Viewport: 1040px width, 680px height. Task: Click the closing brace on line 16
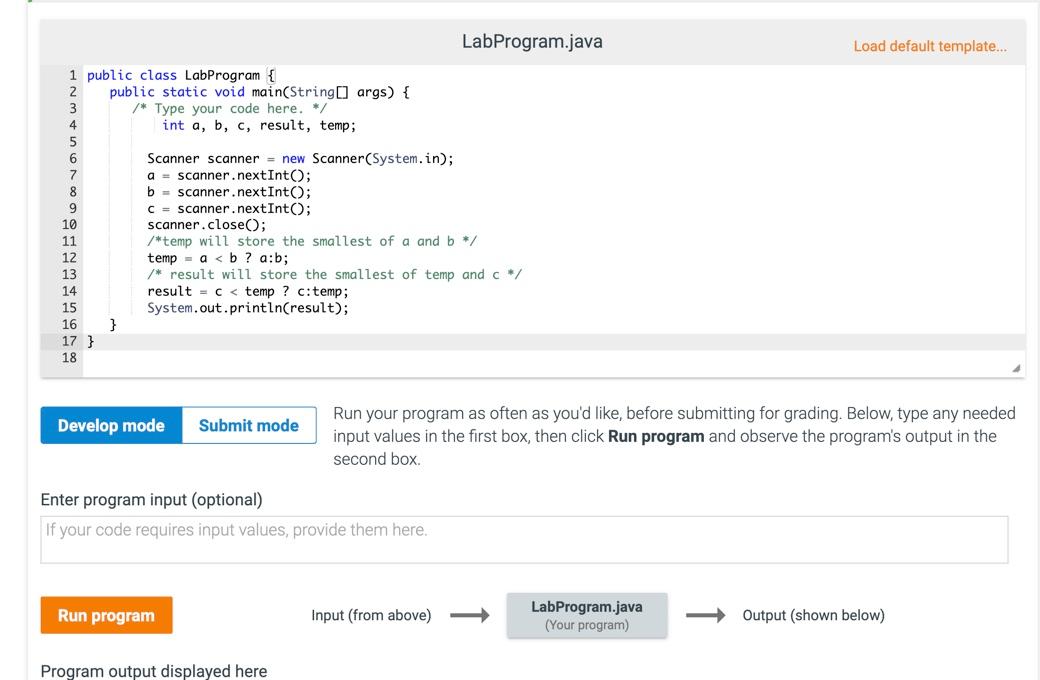pos(113,324)
